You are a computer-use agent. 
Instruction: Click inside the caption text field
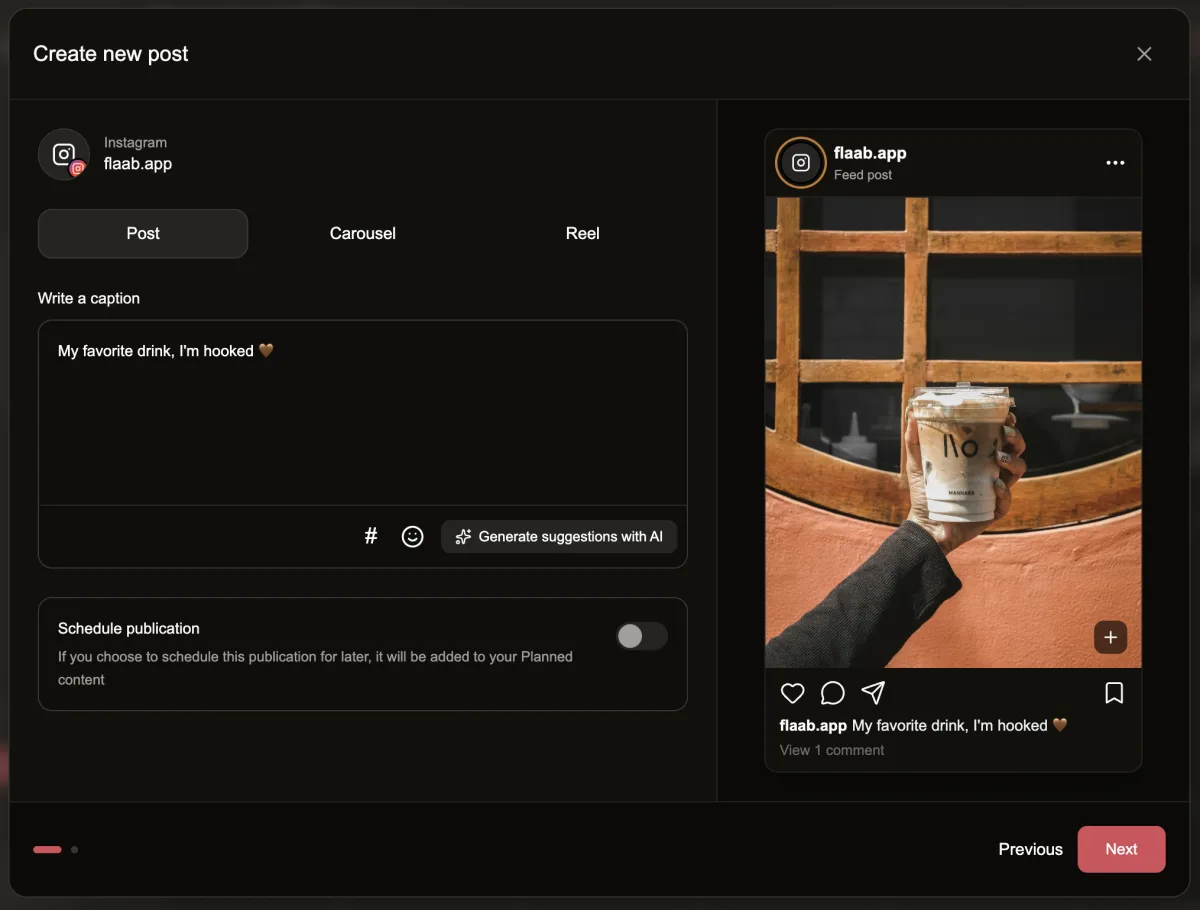[x=362, y=420]
